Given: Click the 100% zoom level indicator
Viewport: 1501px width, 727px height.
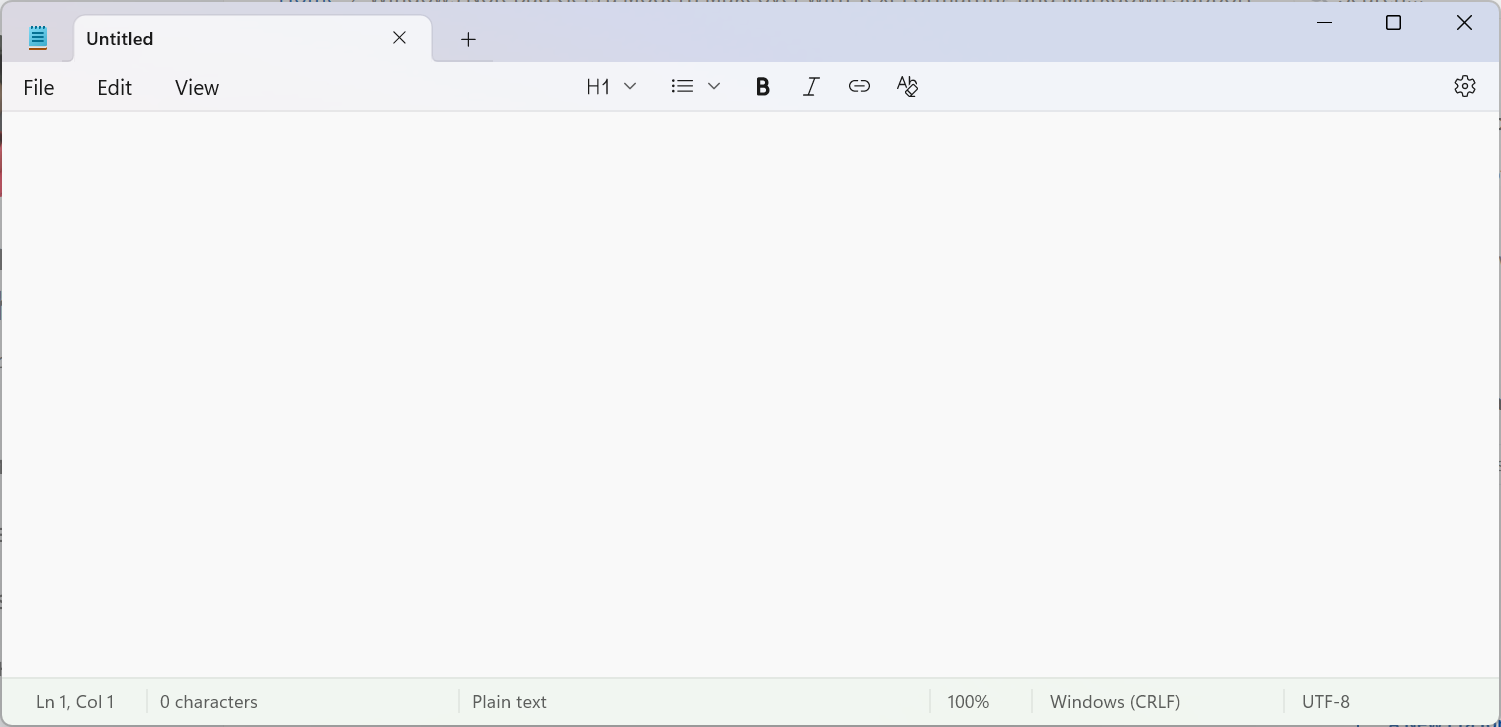Looking at the screenshot, I should (x=967, y=701).
